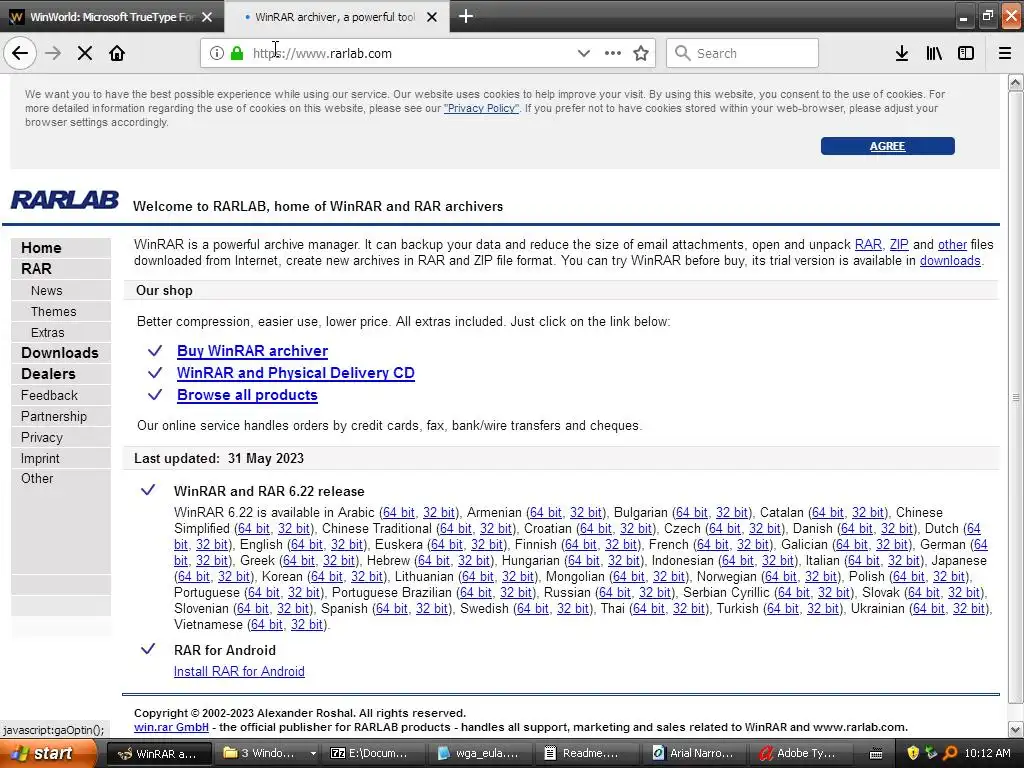Open the Privacy Policy link

tap(481, 108)
